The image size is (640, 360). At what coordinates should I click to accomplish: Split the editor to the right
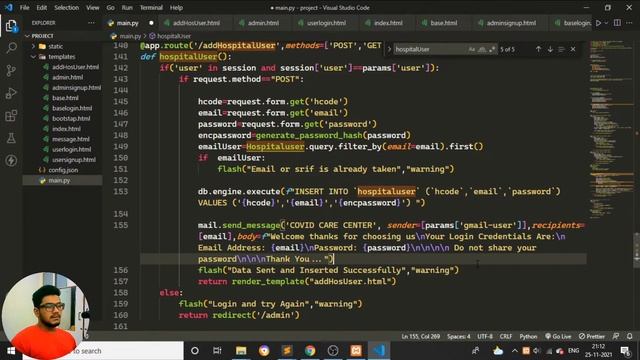tap(617, 23)
